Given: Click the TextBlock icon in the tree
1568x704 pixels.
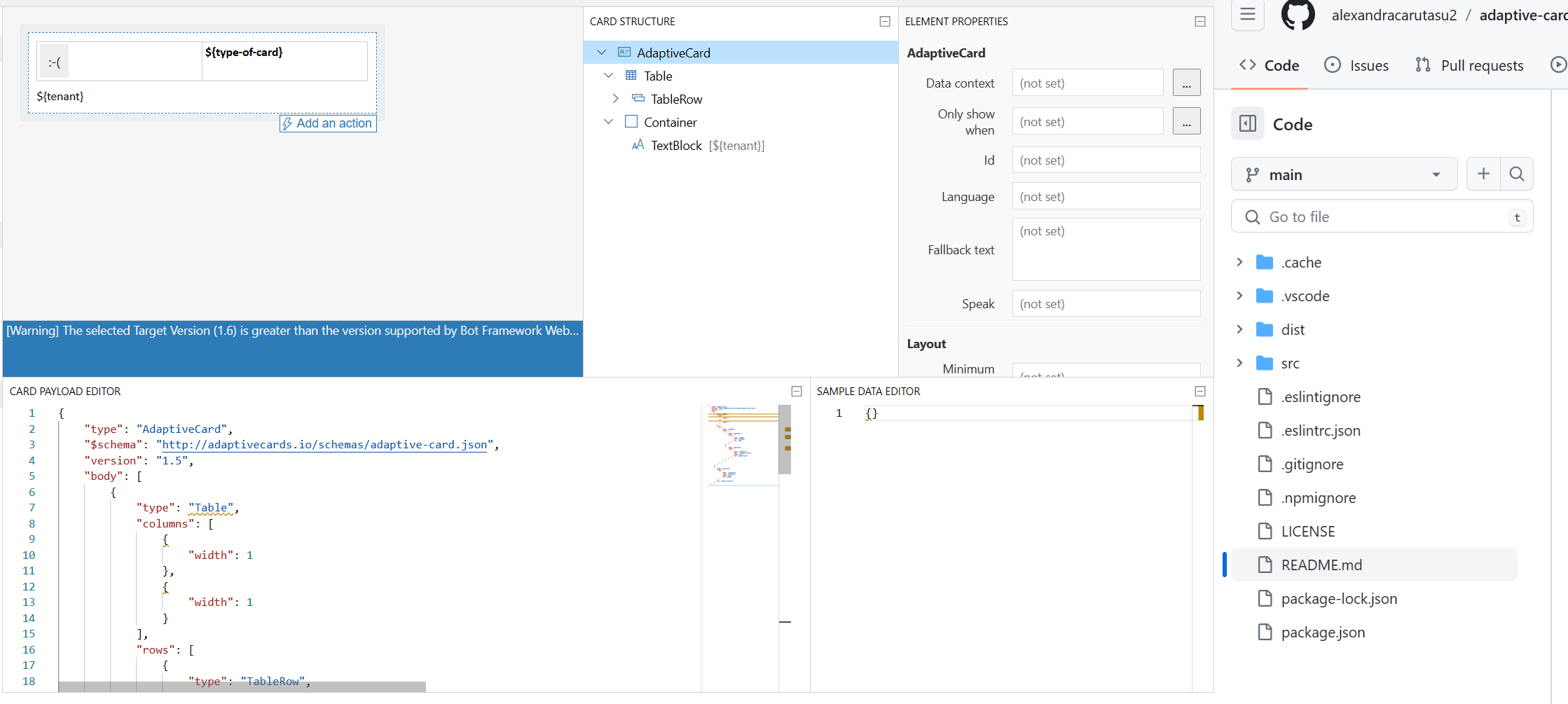Looking at the screenshot, I should (x=638, y=145).
